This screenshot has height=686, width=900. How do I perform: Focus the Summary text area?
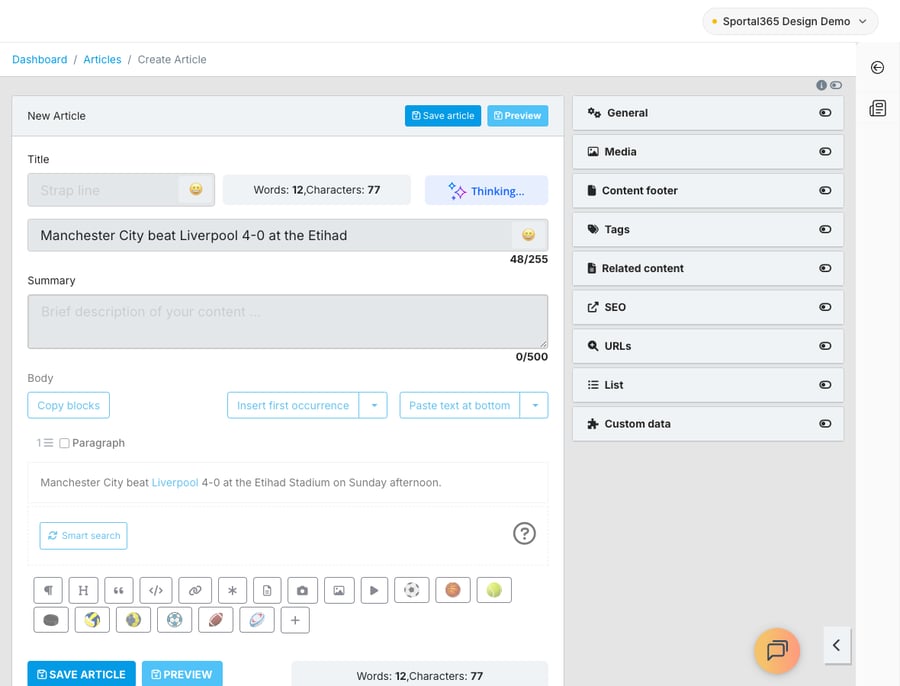point(288,321)
